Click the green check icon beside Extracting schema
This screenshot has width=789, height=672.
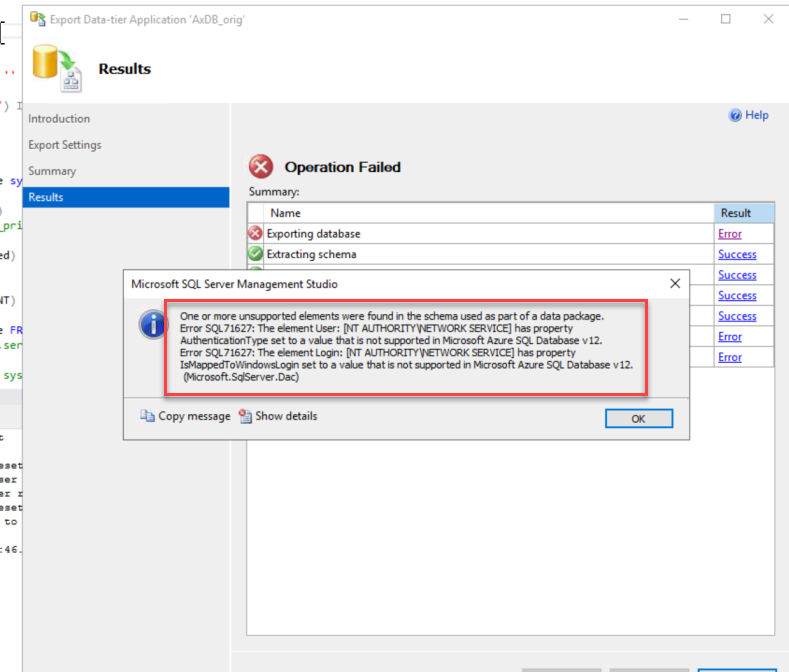coord(256,254)
